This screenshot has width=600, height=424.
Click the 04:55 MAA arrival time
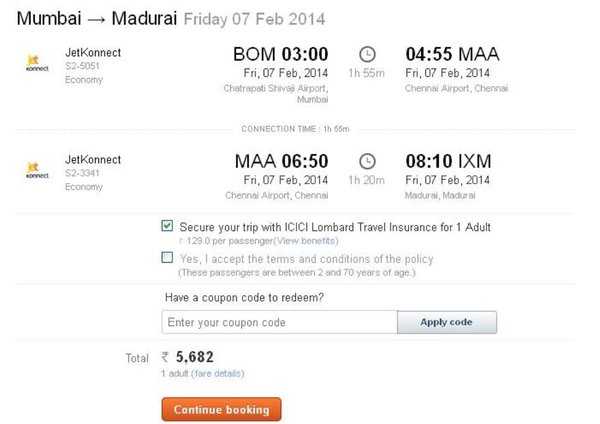[452, 54]
